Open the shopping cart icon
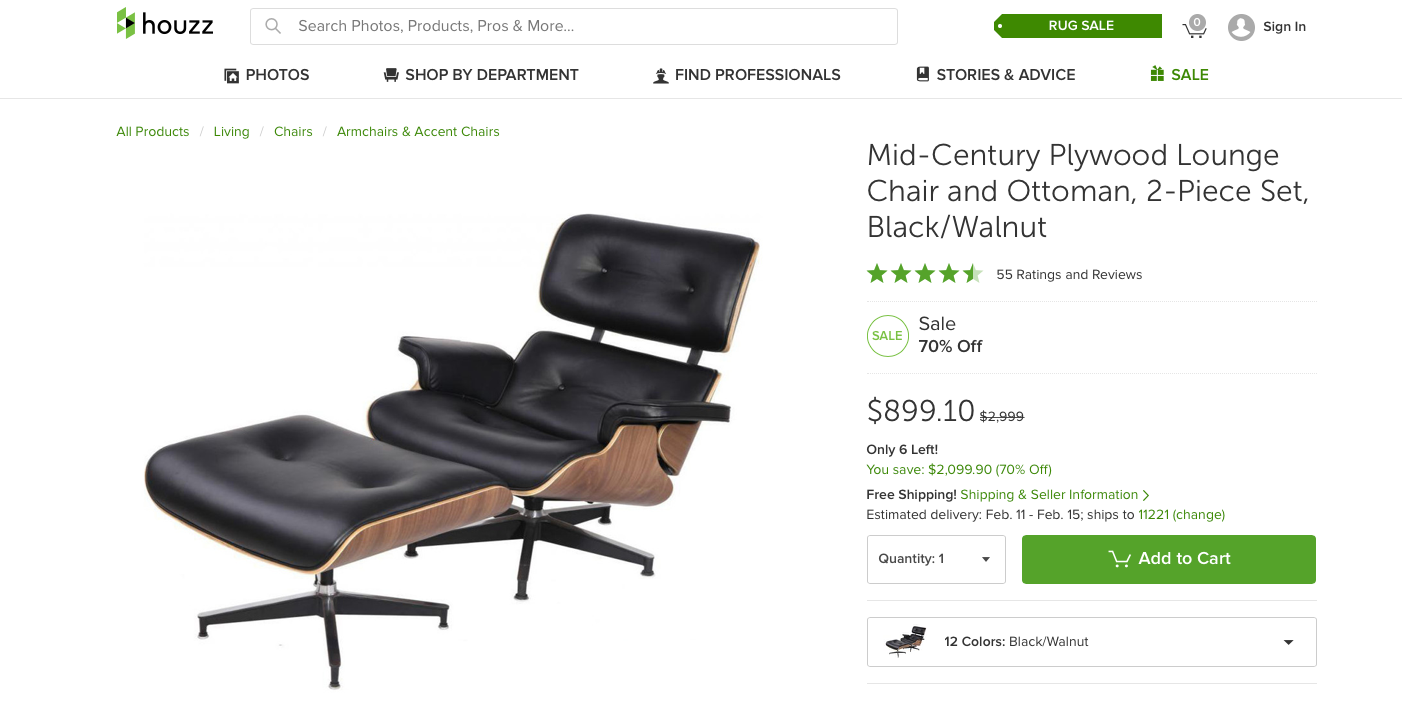 click(x=1194, y=27)
